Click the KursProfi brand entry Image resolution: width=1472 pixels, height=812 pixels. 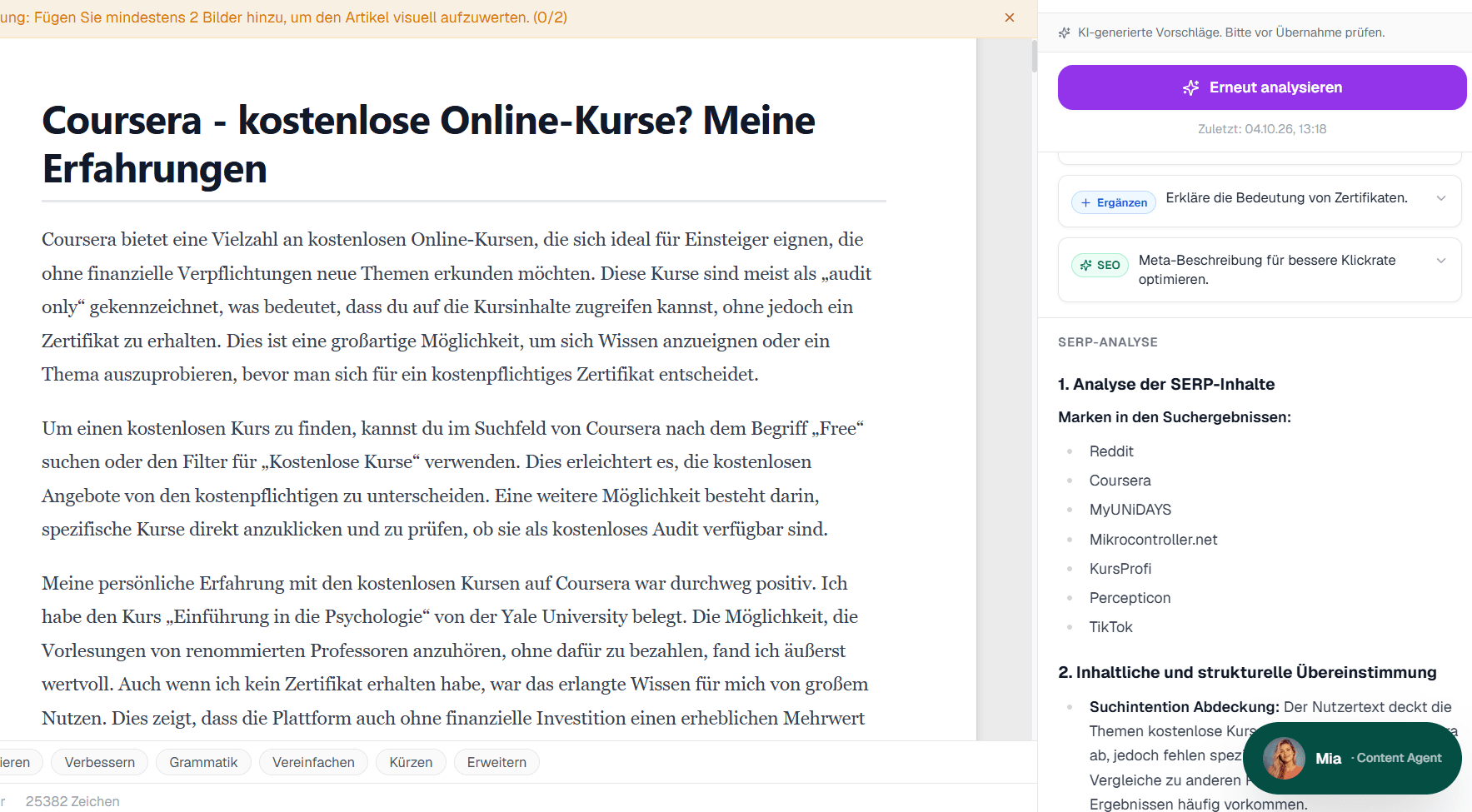(1120, 569)
